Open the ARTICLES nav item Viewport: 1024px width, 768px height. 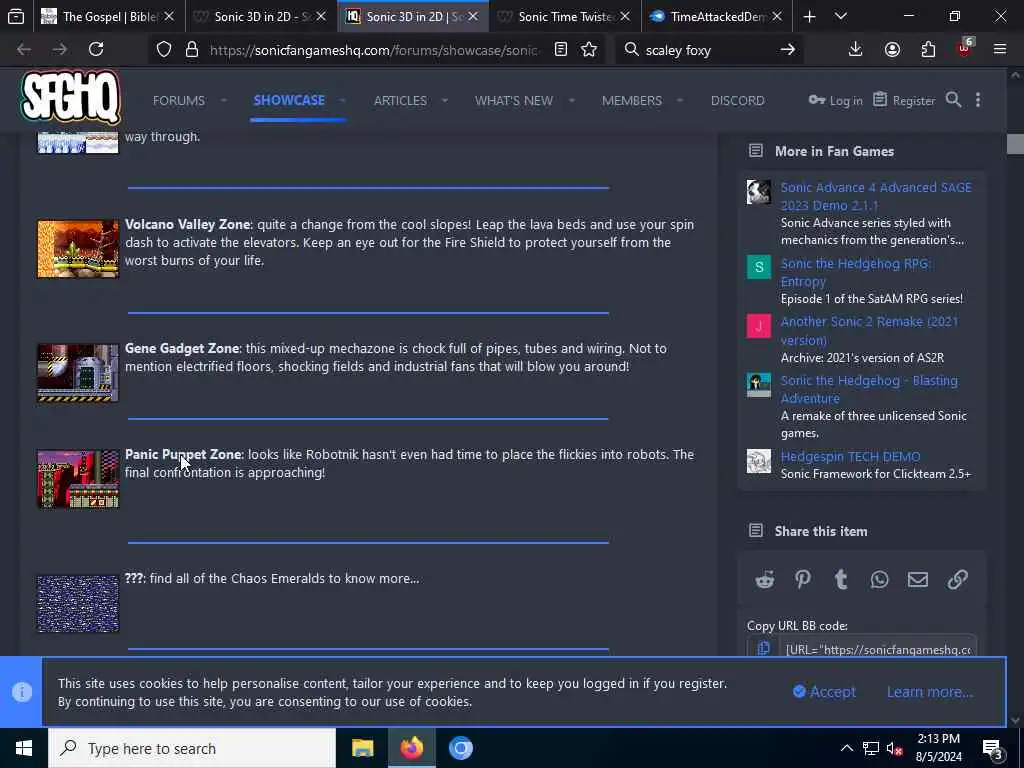400,101
